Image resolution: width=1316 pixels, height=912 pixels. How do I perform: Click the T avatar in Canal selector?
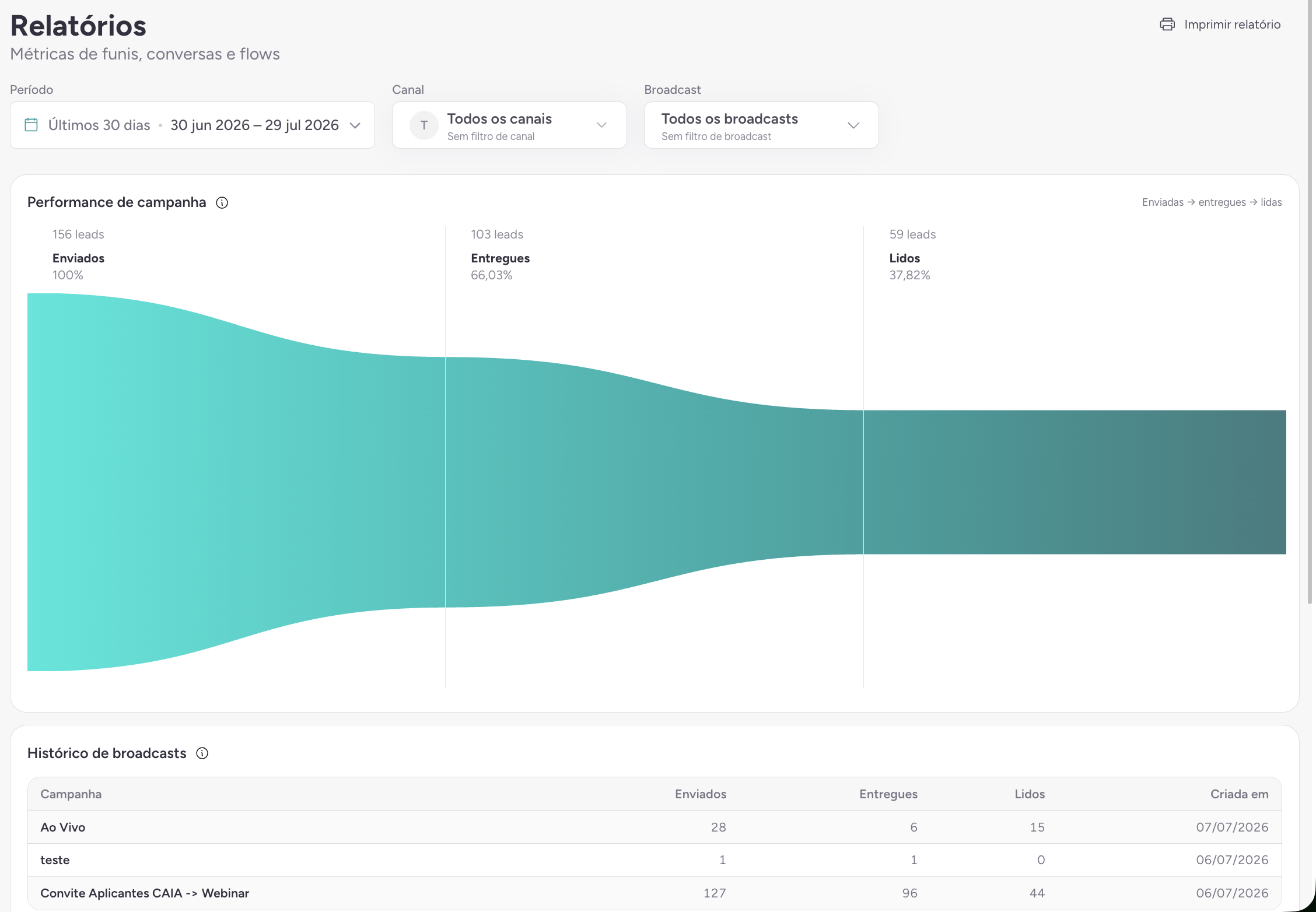[x=424, y=125]
